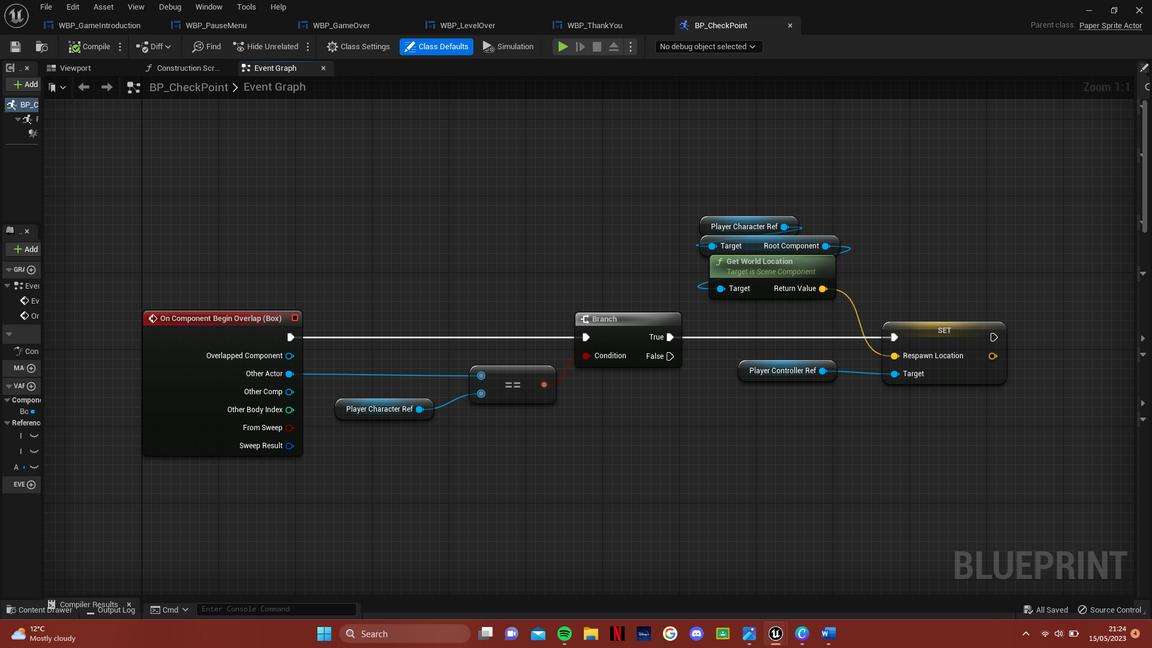Open the Debug menu
Screen dimensions: 1152x648
point(170,7)
